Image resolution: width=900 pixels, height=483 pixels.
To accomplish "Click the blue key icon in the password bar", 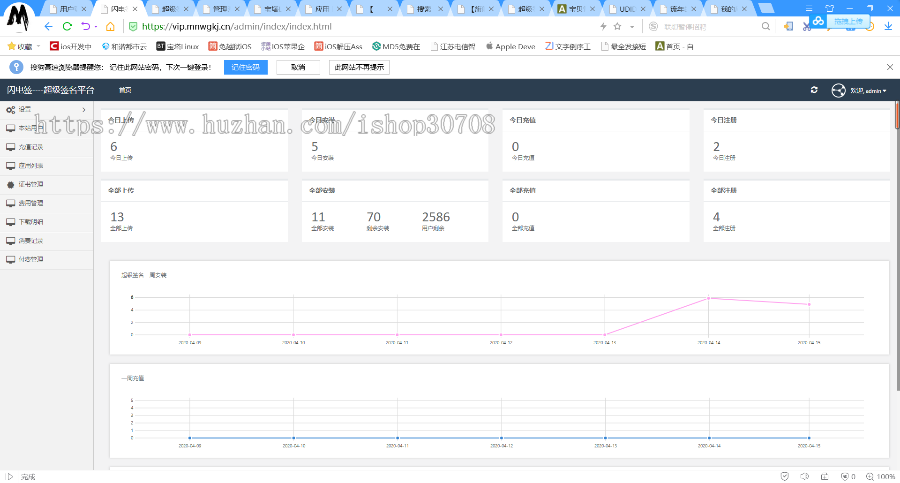I will pyautogui.click(x=16, y=67).
